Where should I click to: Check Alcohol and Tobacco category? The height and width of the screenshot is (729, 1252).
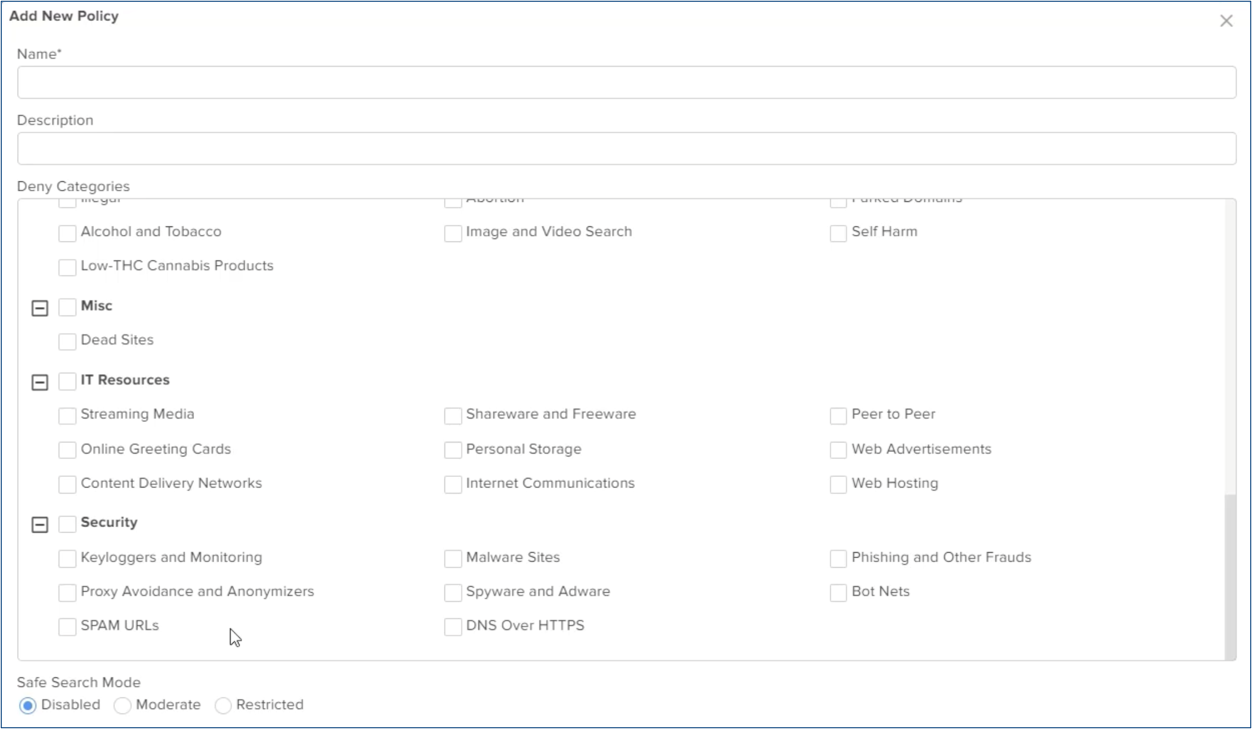tap(66, 231)
